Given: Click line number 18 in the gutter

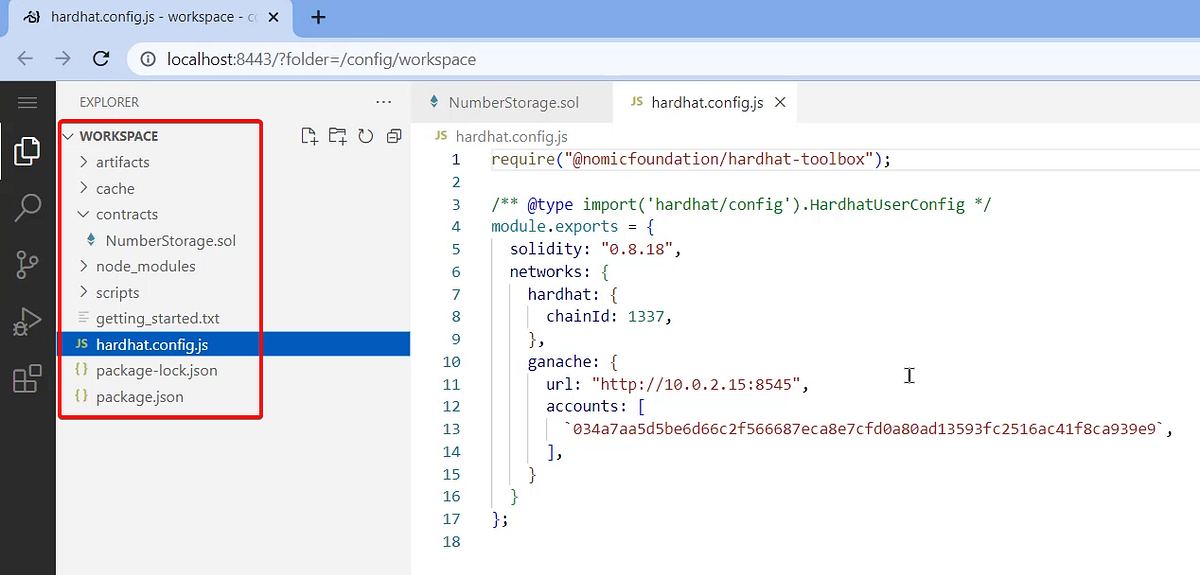Looking at the screenshot, I should pos(449,541).
